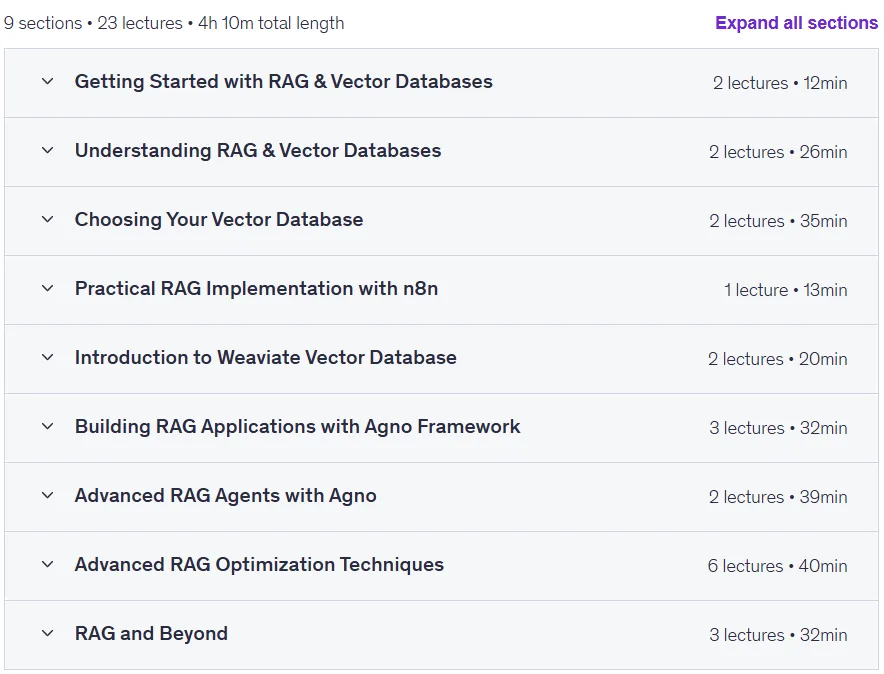Click the Choosing Your Vector Database heading

tap(219, 220)
